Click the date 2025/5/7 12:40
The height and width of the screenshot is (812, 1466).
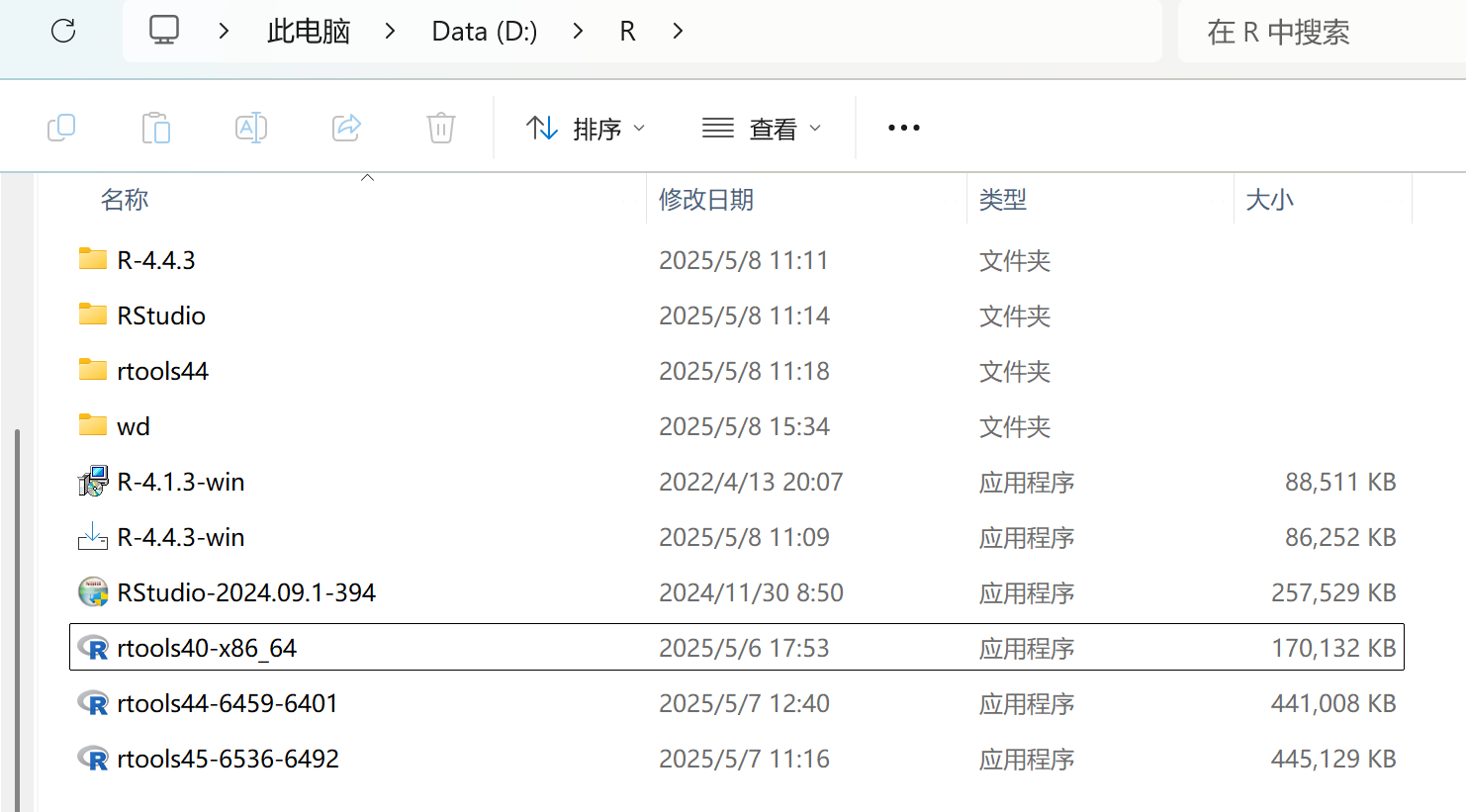[745, 703]
